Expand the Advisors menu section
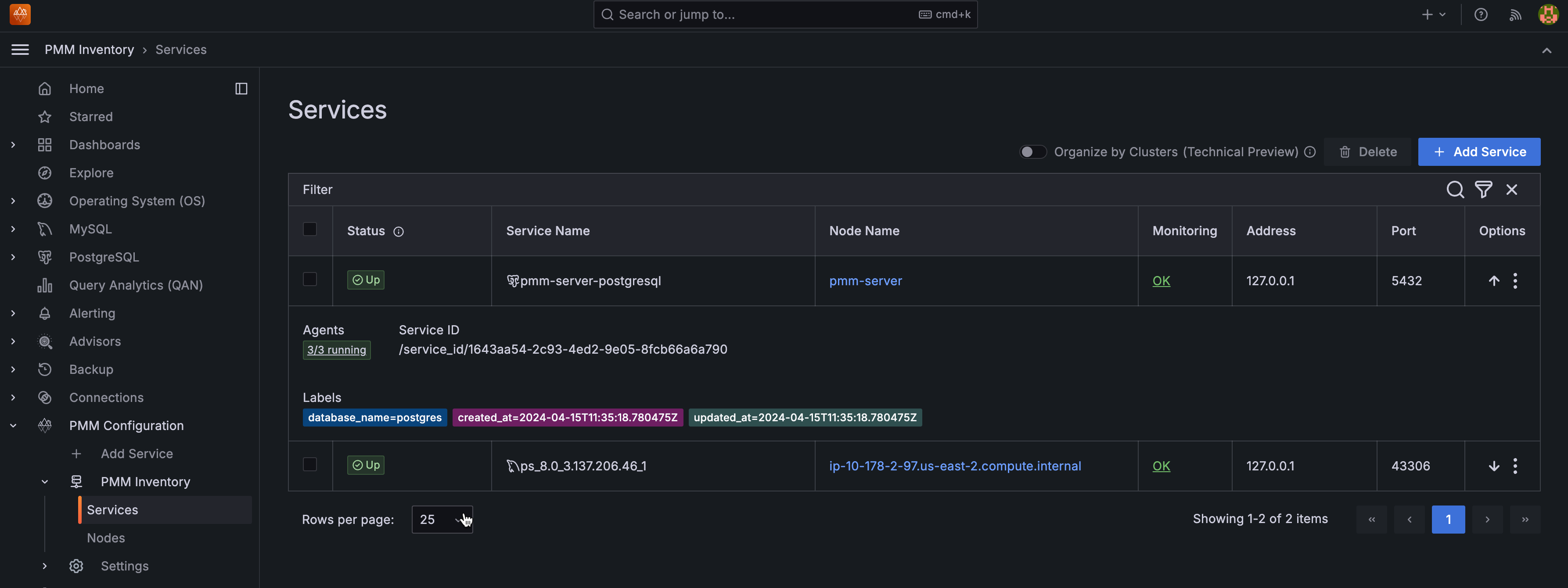Image resolution: width=1568 pixels, height=588 pixels. coord(14,341)
